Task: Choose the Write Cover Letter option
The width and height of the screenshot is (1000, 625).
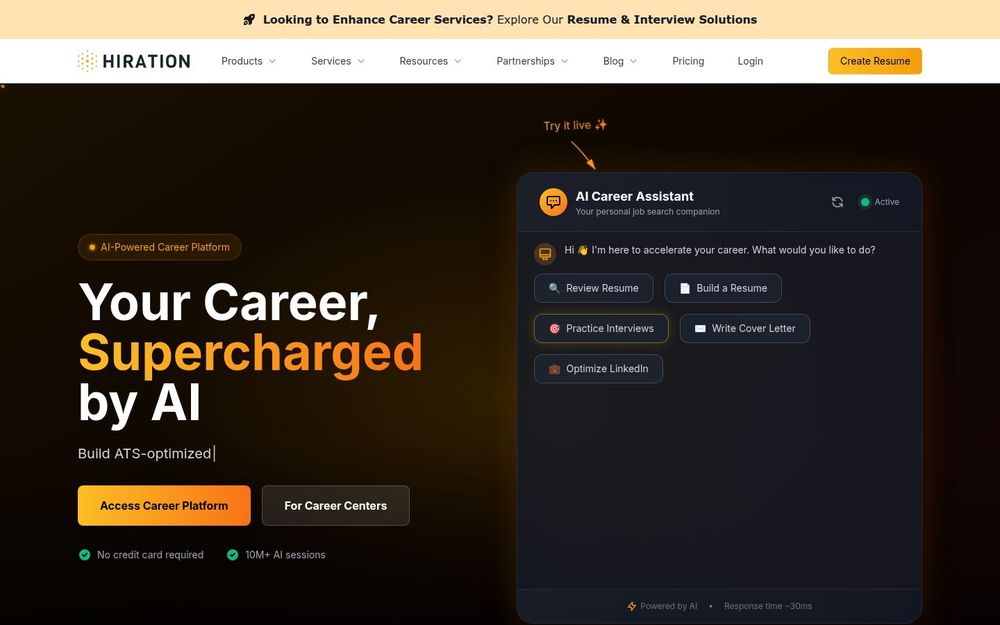Action: pos(745,328)
